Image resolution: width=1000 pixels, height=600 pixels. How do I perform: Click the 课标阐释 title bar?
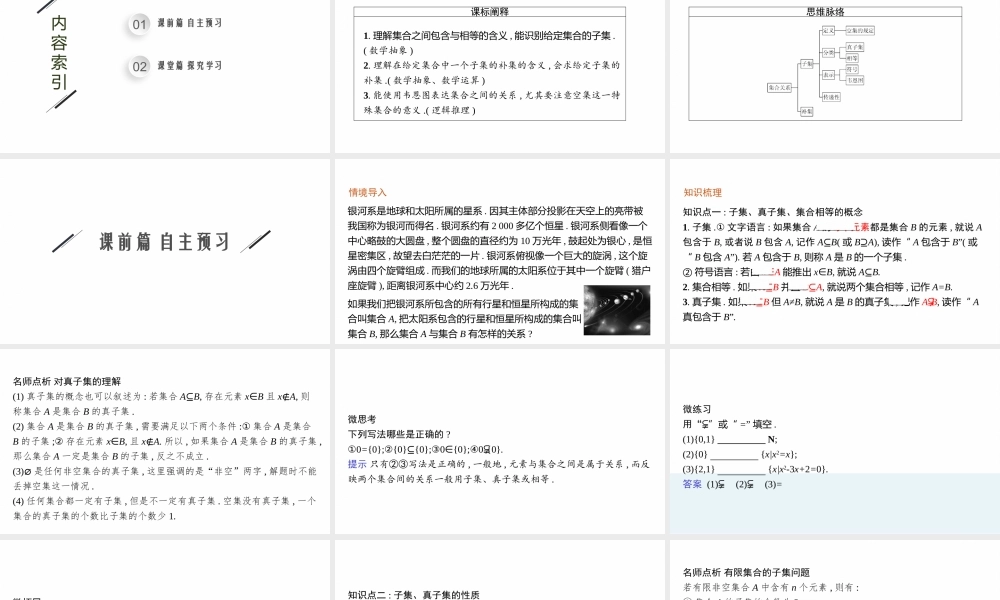pyautogui.click(x=491, y=13)
